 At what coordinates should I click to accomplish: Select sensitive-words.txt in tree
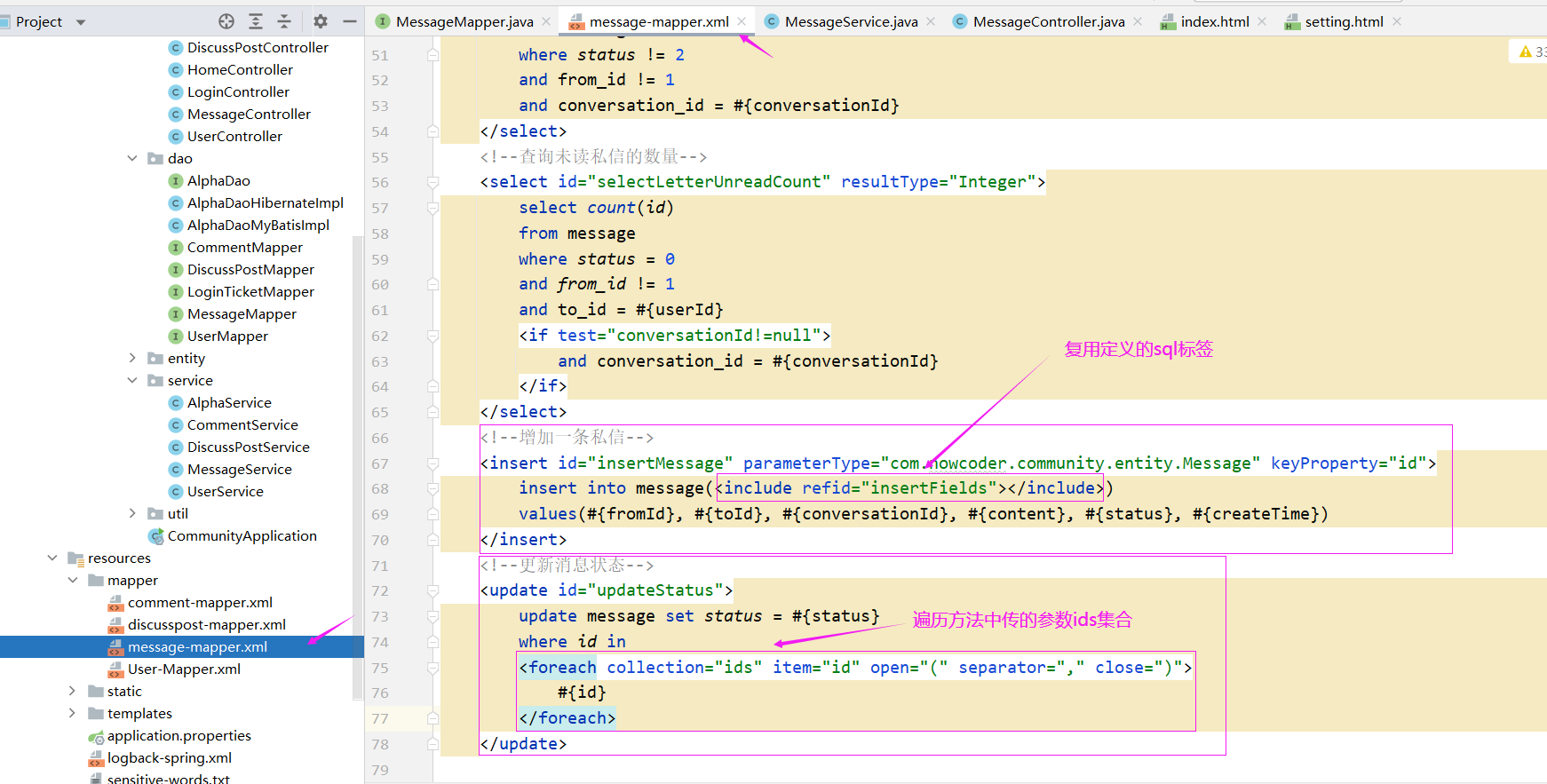pos(168,779)
